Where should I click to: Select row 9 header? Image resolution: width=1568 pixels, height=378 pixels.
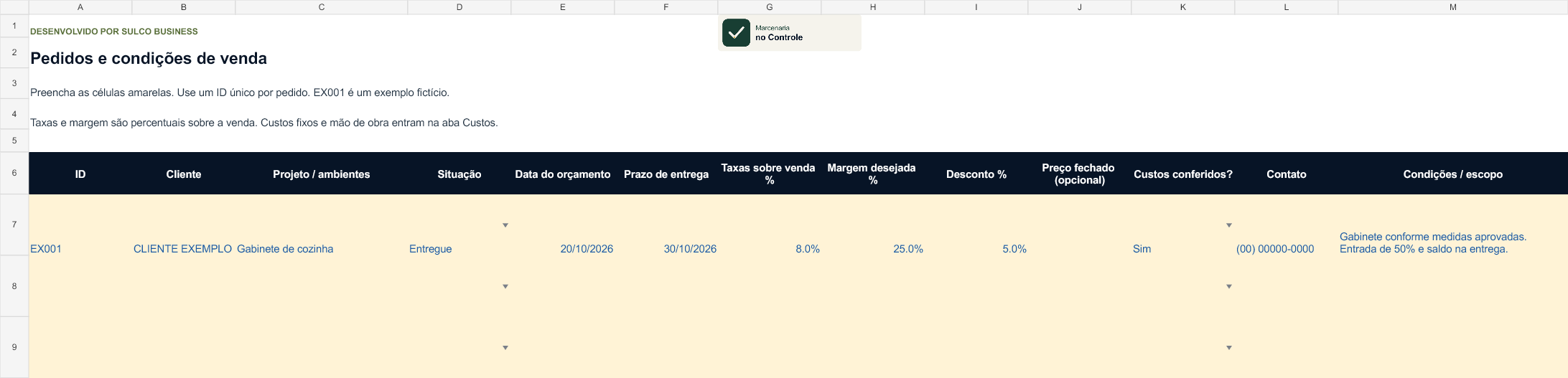point(14,347)
